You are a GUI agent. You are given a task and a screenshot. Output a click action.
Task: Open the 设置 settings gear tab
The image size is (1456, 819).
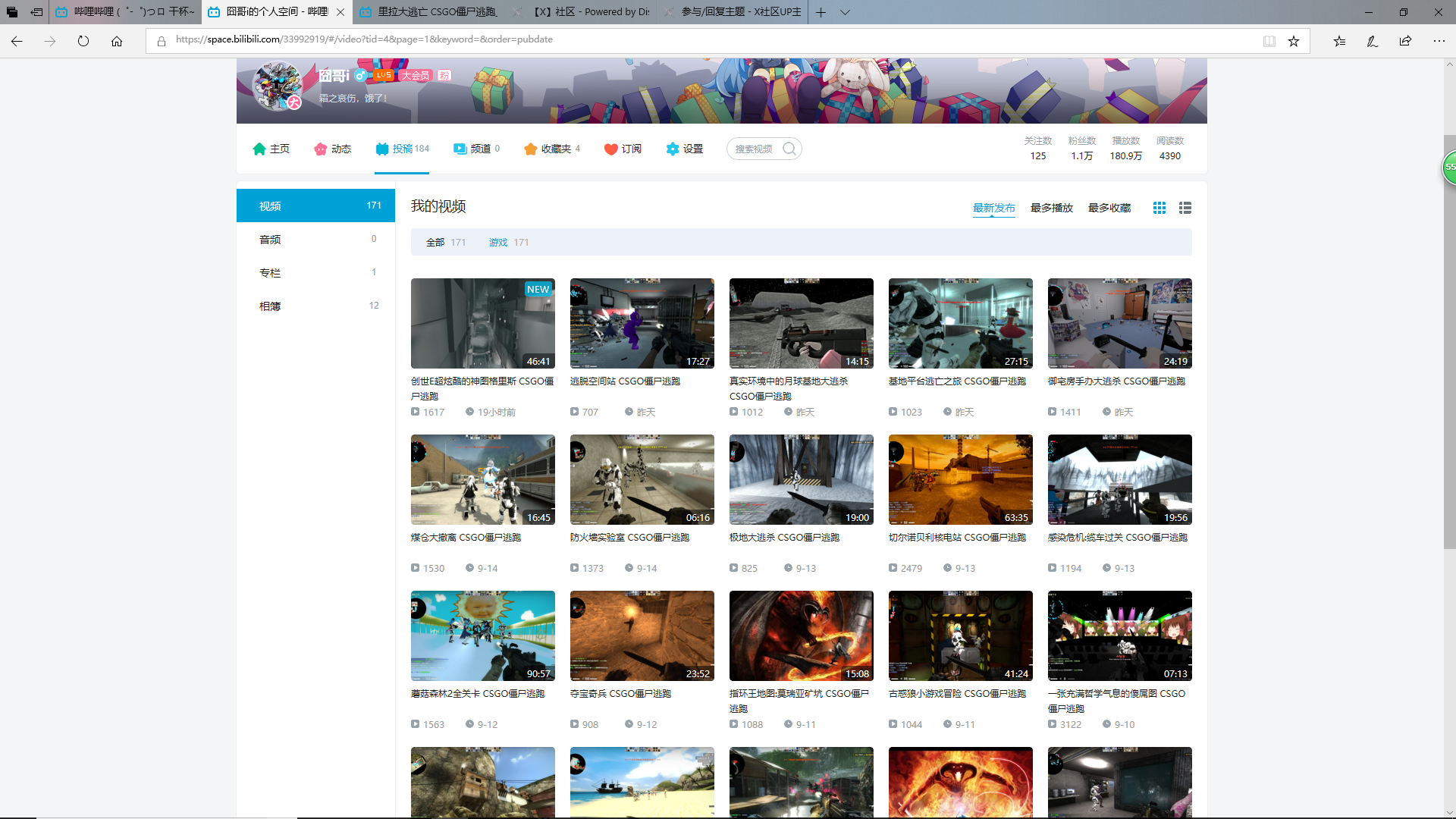point(684,149)
